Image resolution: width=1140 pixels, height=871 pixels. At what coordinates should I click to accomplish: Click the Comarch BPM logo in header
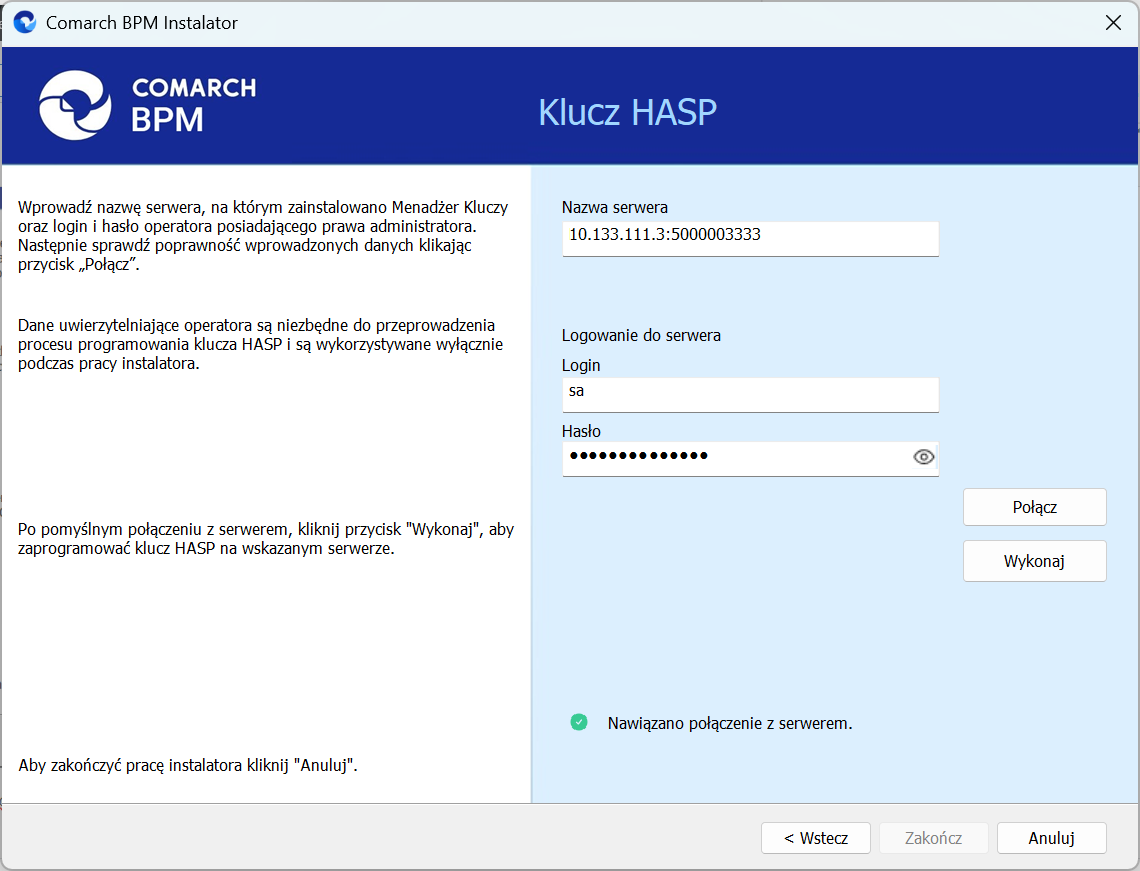tap(148, 105)
